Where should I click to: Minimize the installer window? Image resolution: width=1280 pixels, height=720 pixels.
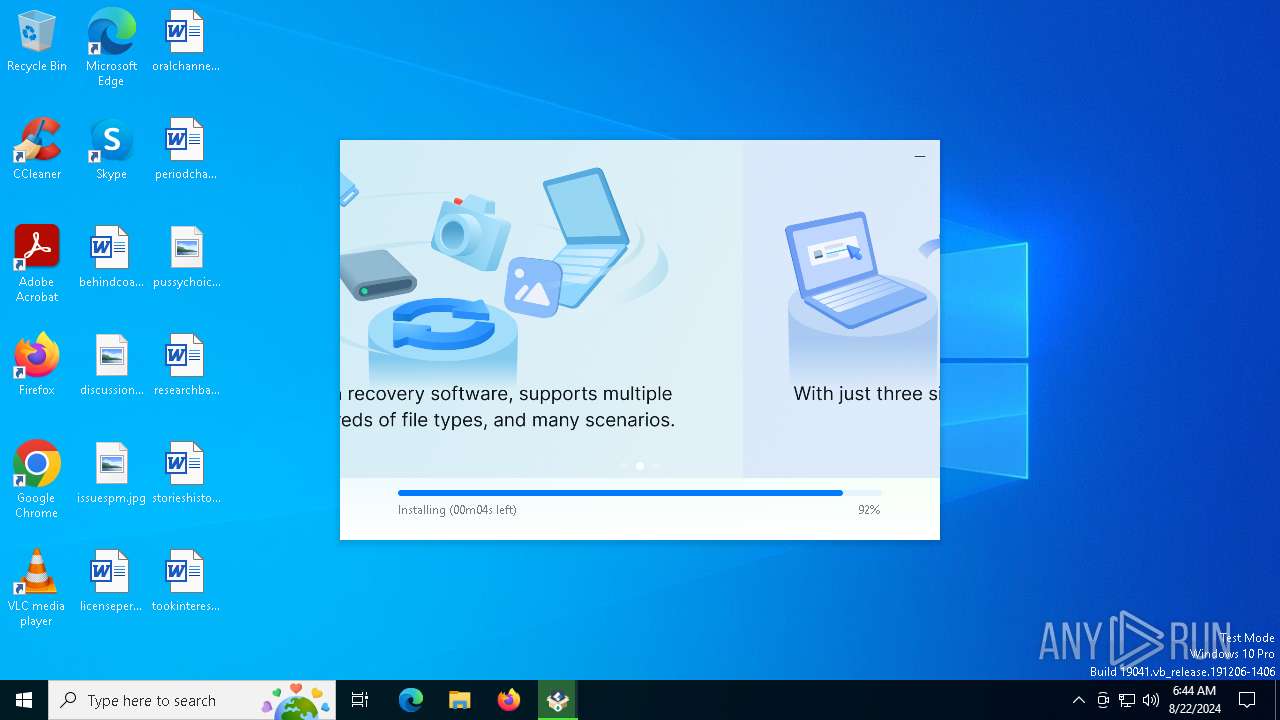[920, 156]
